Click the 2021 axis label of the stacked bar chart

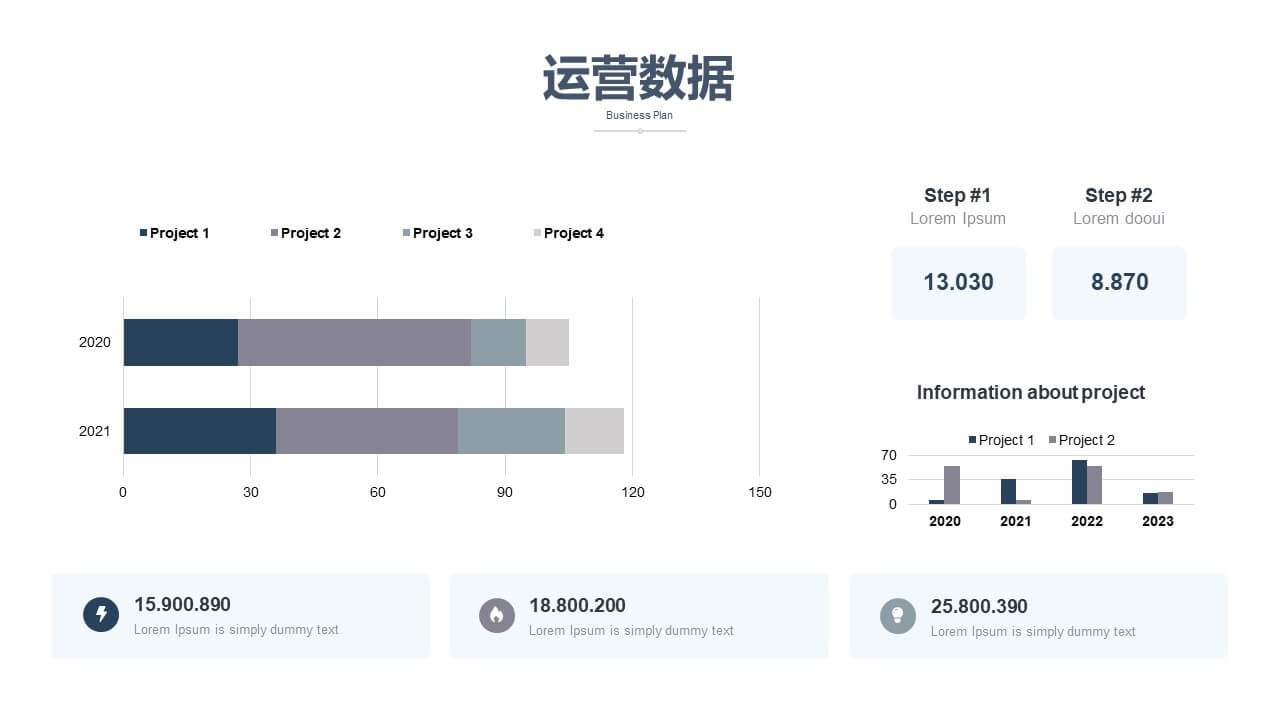coord(95,431)
